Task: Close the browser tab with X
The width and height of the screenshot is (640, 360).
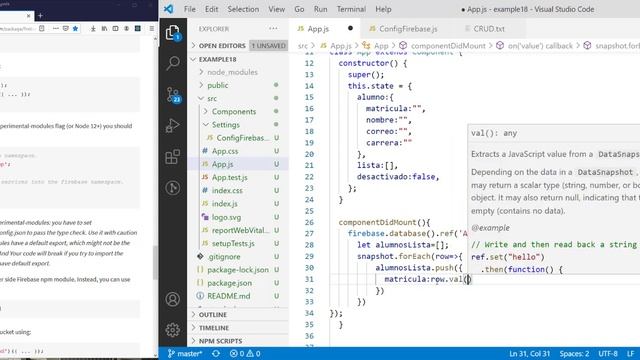Action: click(x=28, y=16)
